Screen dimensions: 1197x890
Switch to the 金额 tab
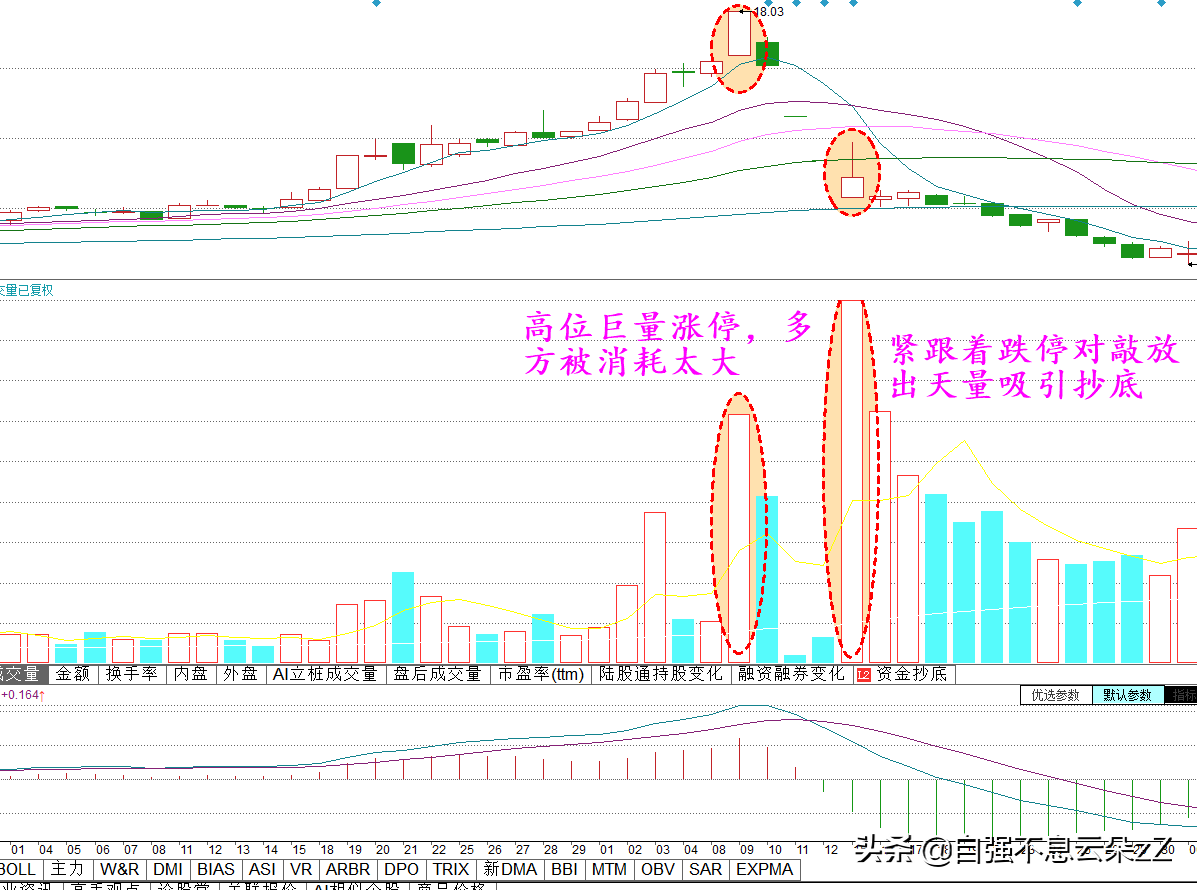coord(73,674)
